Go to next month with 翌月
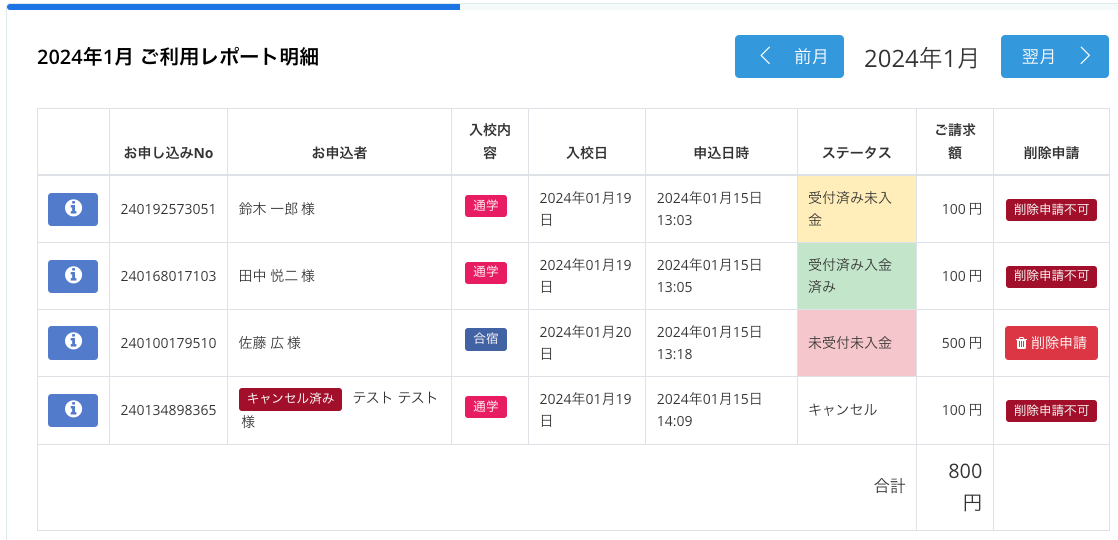 1054,57
